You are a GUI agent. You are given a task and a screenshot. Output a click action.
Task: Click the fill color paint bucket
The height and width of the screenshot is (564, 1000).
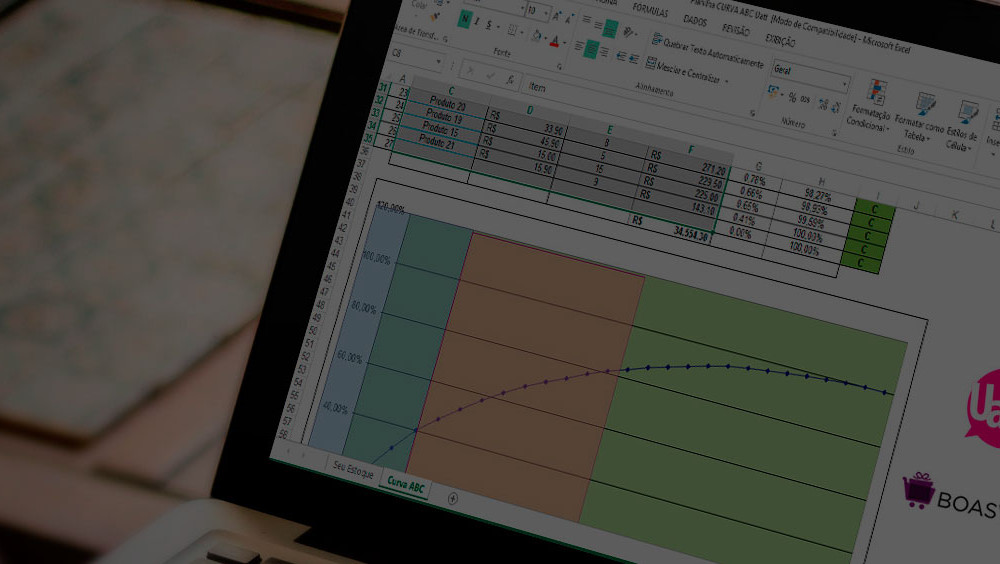click(536, 36)
